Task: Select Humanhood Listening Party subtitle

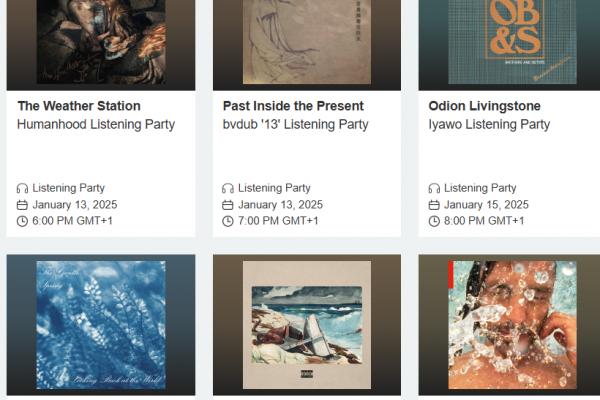Action: point(96,124)
